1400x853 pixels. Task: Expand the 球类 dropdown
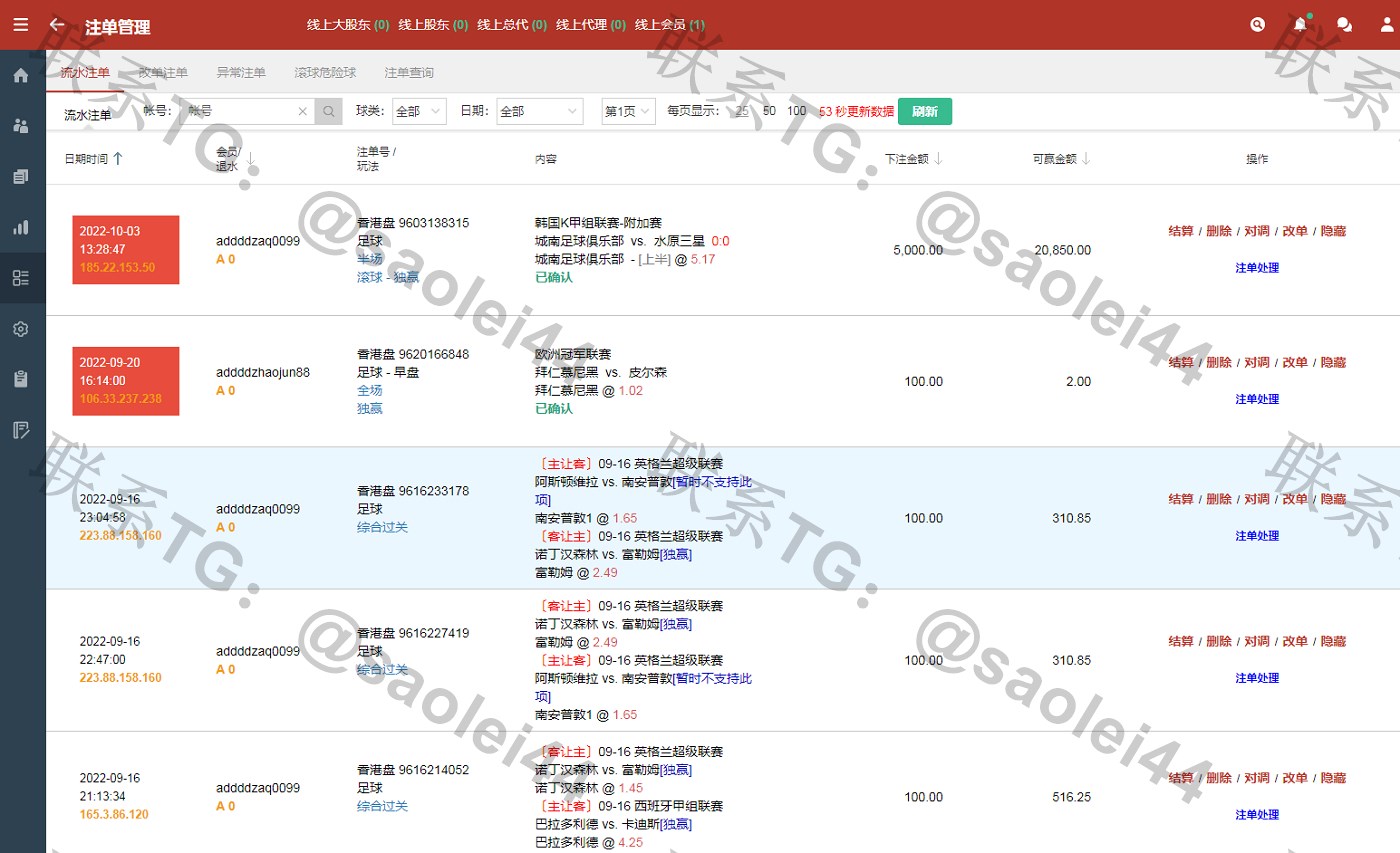tap(419, 111)
